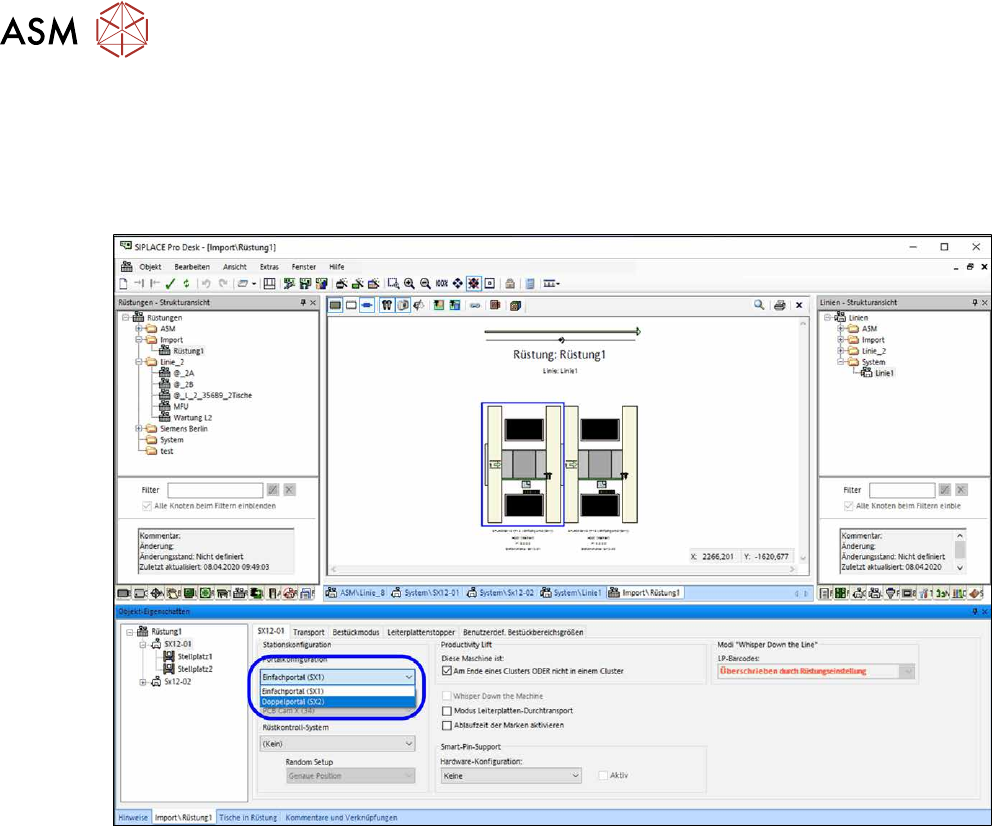The height and width of the screenshot is (826, 992).
Task: Open the LP-Barcodes dropdown
Action: (817, 671)
